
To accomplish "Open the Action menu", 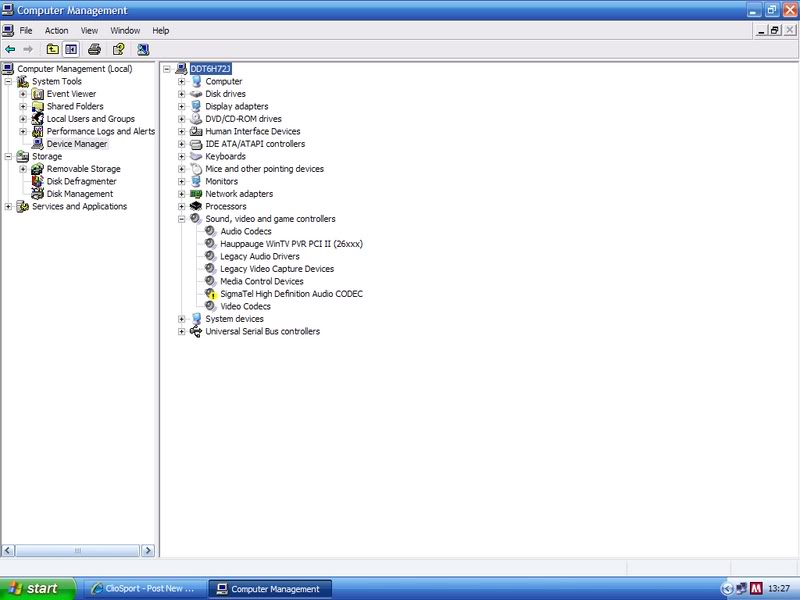I will (56, 31).
